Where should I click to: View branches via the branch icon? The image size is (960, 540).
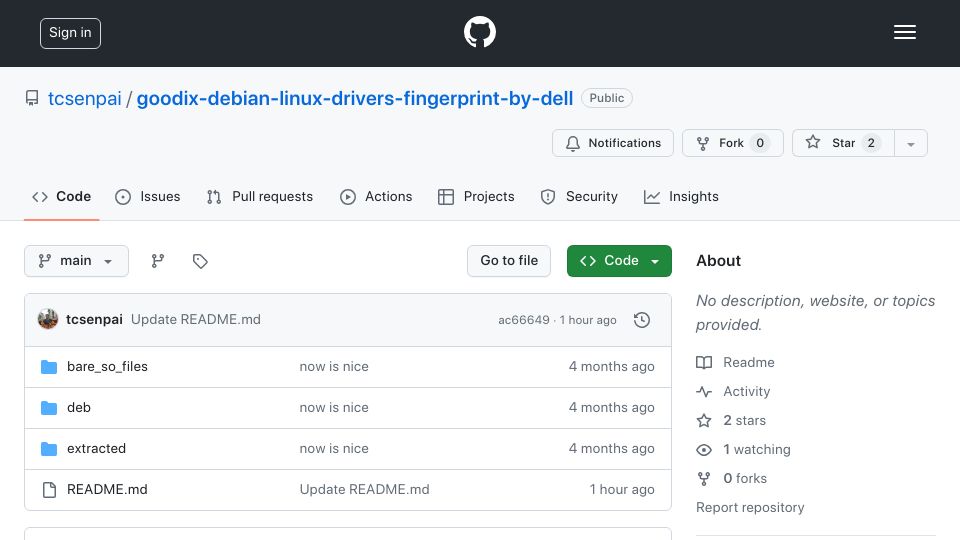pyautogui.click(x=158, y=261)
